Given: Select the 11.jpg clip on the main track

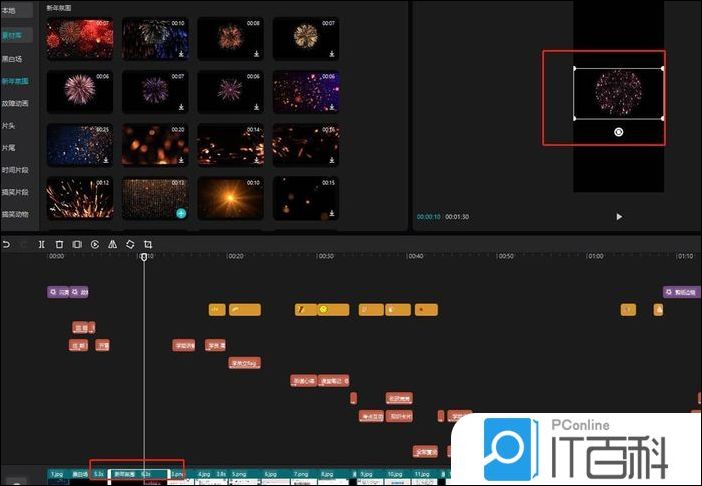Looking at the screenshot, I should [424, 477].
